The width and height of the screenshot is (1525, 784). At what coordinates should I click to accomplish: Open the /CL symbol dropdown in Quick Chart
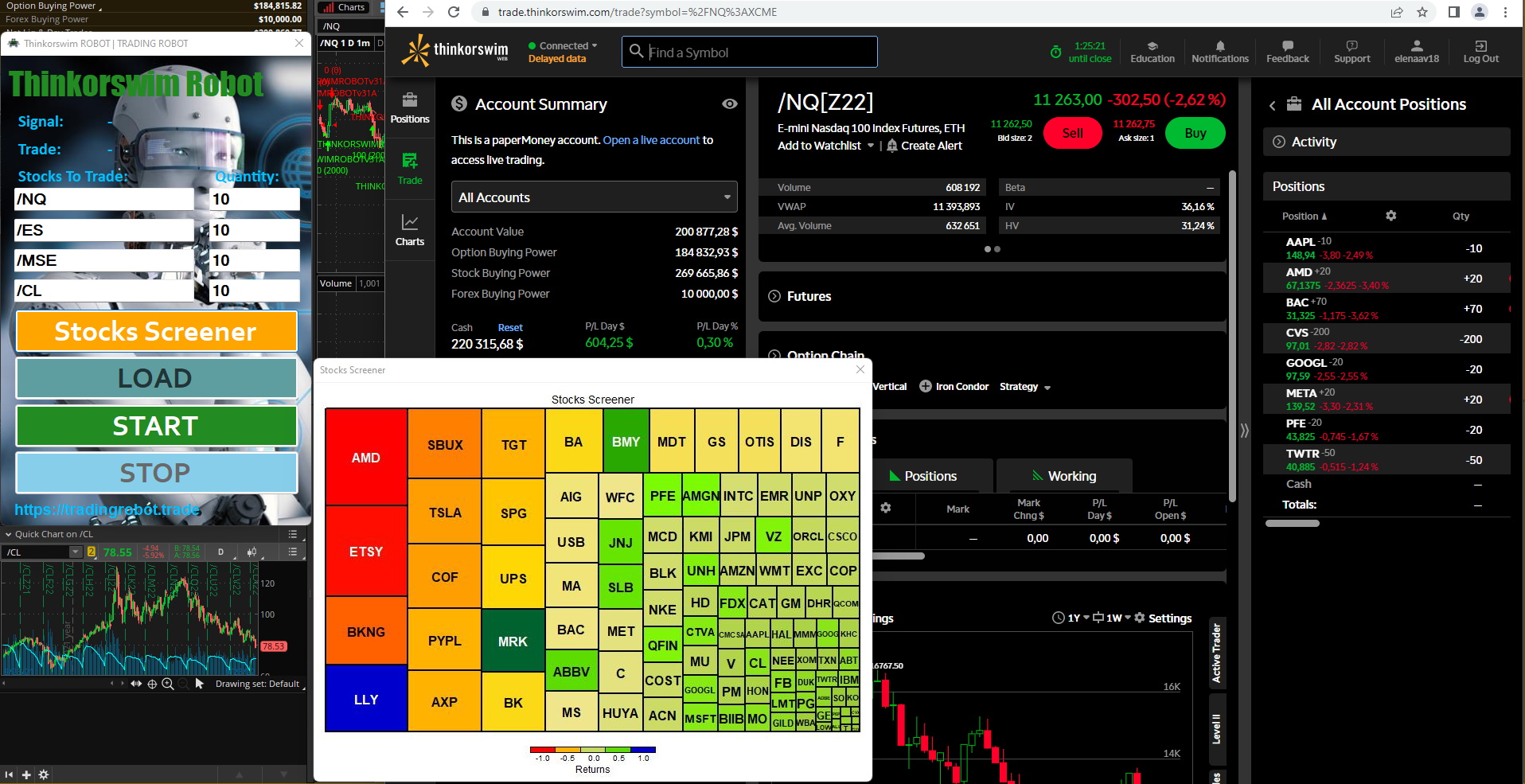pos(76,552)
